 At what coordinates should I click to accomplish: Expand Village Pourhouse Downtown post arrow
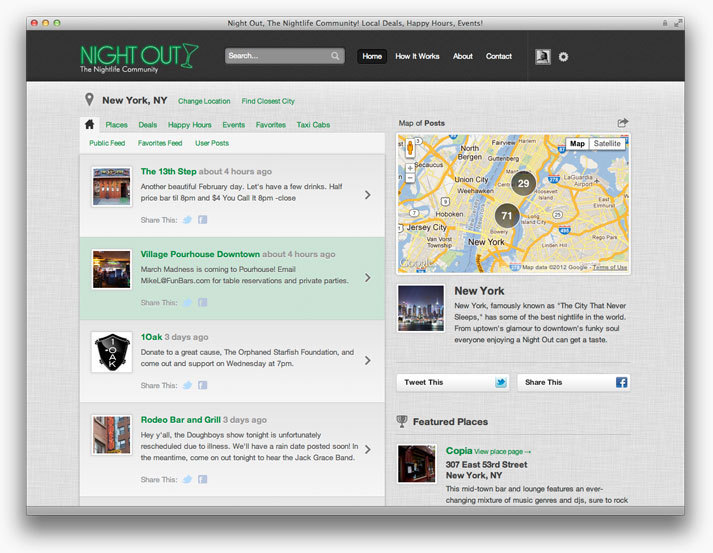[367, 278]
